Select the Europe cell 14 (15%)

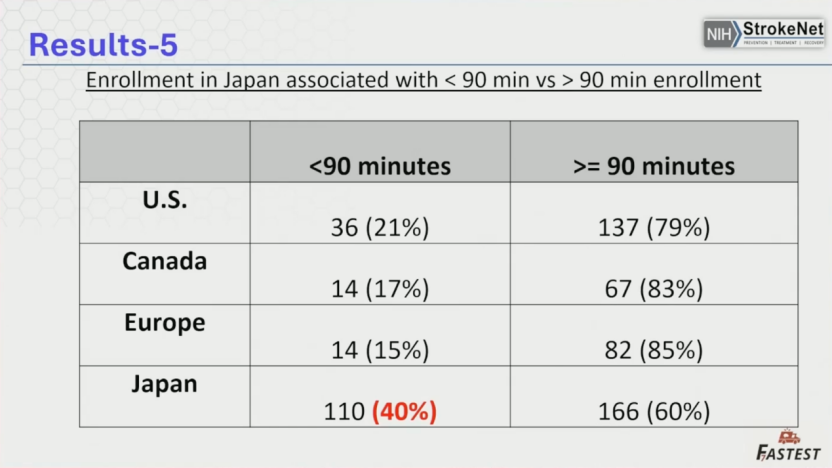click(380, 351)
